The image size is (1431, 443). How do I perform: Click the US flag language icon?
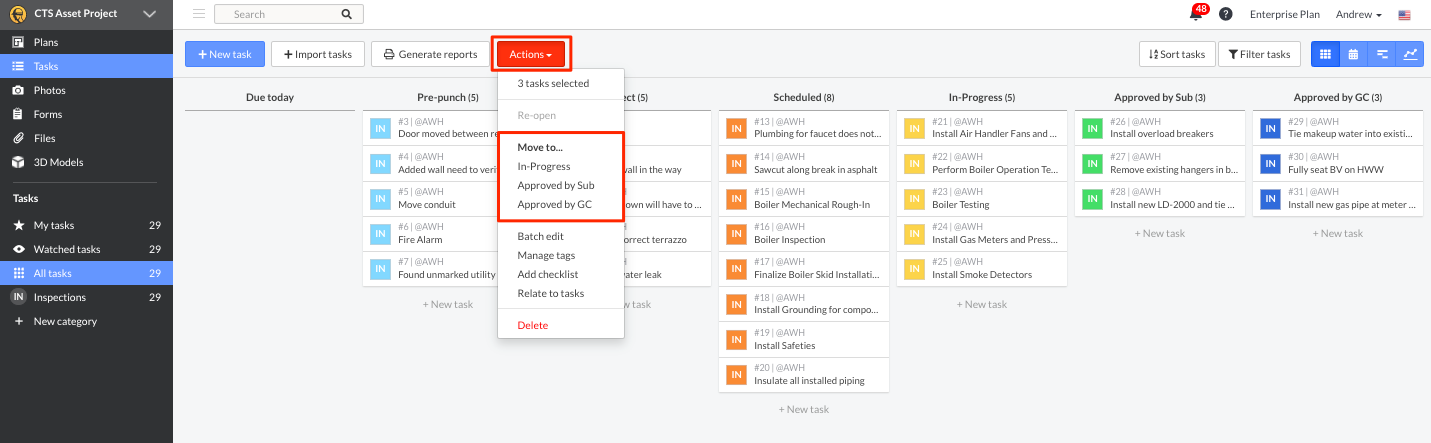[1405, 15]
